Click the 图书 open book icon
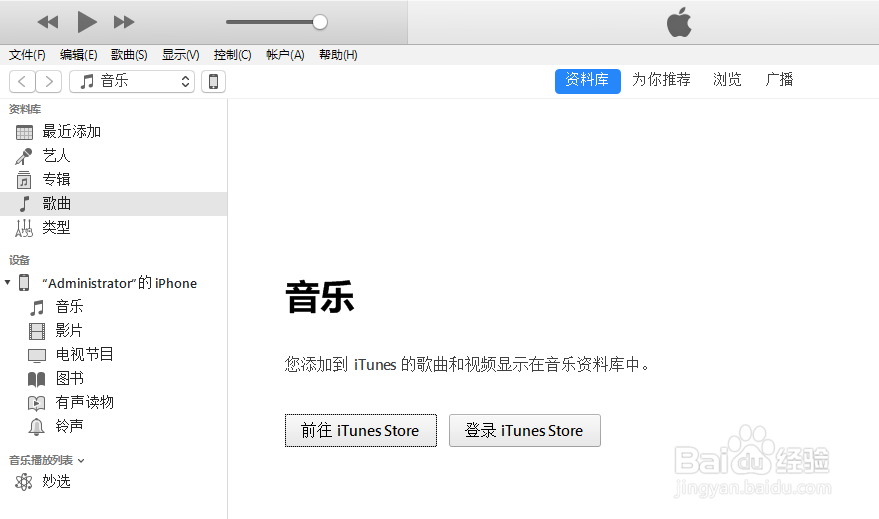Image resolution: width=879 pixels, height=519 pixels. [x=36, y=379]
